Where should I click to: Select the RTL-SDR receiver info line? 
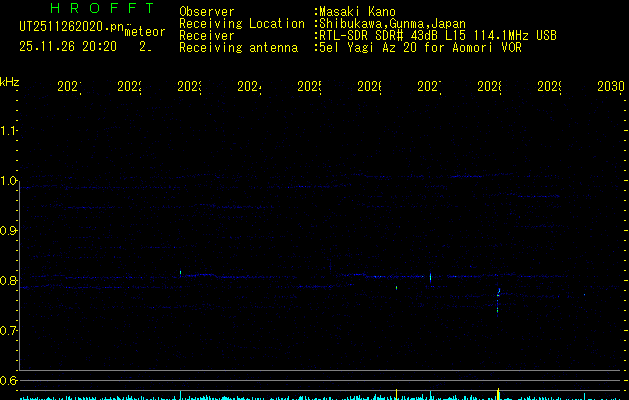pyautogui.click(x=437, y=35)
